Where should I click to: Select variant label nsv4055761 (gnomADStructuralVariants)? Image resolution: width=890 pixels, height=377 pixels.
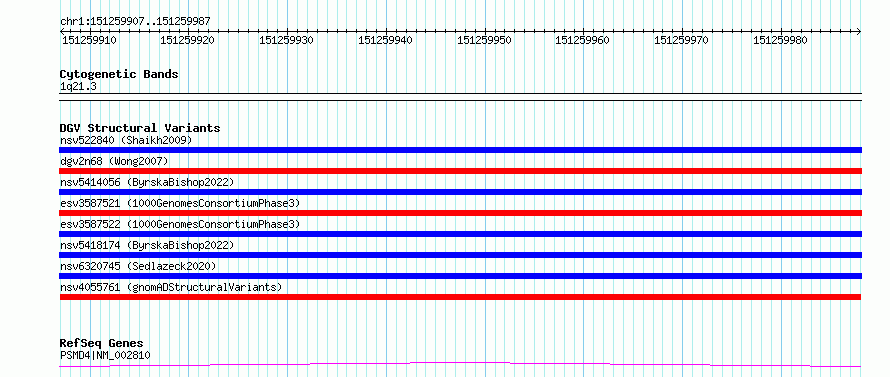171,287
